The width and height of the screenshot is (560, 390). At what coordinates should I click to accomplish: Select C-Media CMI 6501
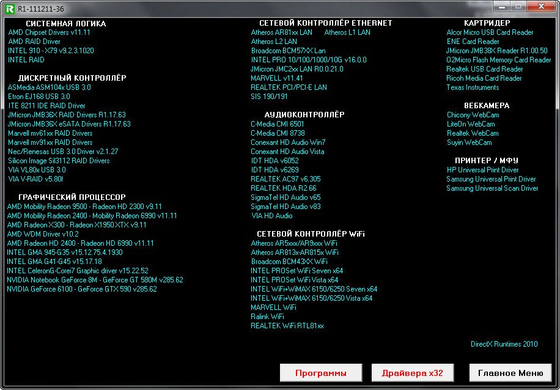point(277,124)
